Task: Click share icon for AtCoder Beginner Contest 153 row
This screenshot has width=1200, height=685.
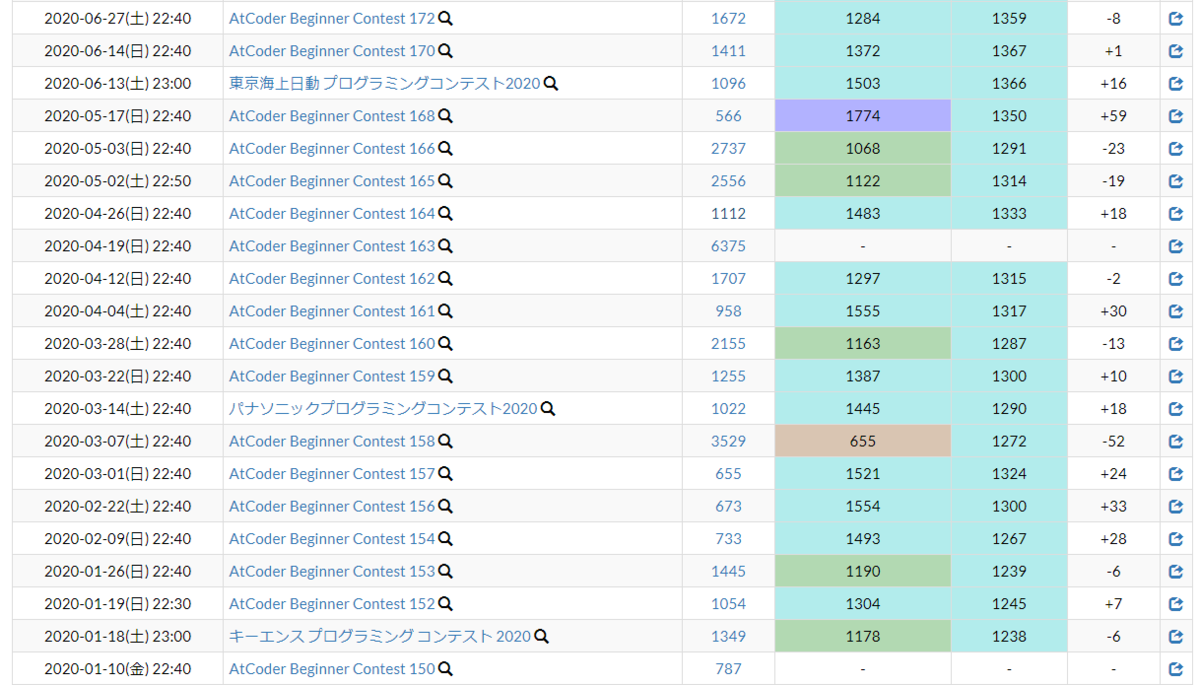Action: pyautogui.click(x=1176, y=571)
